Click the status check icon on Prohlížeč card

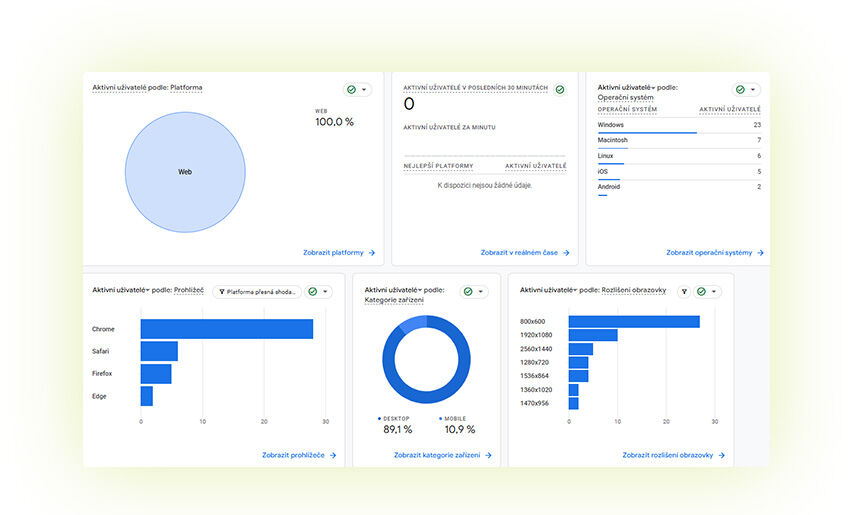(x=313, y=292)
